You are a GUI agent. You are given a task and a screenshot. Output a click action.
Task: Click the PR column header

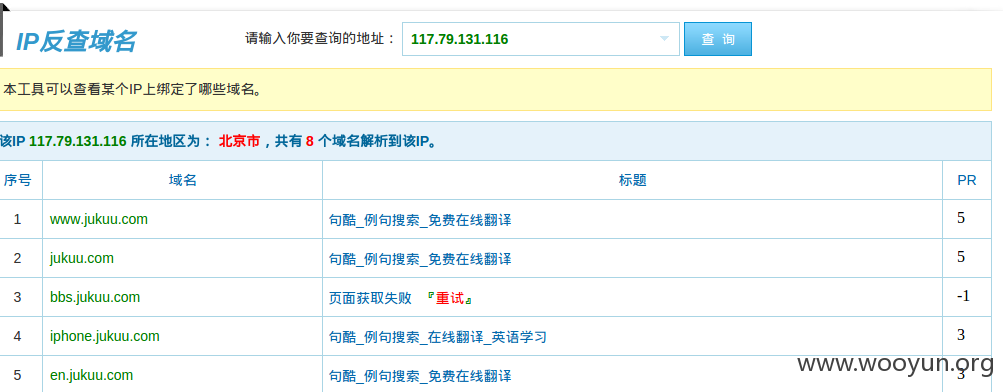pos(967,180)
